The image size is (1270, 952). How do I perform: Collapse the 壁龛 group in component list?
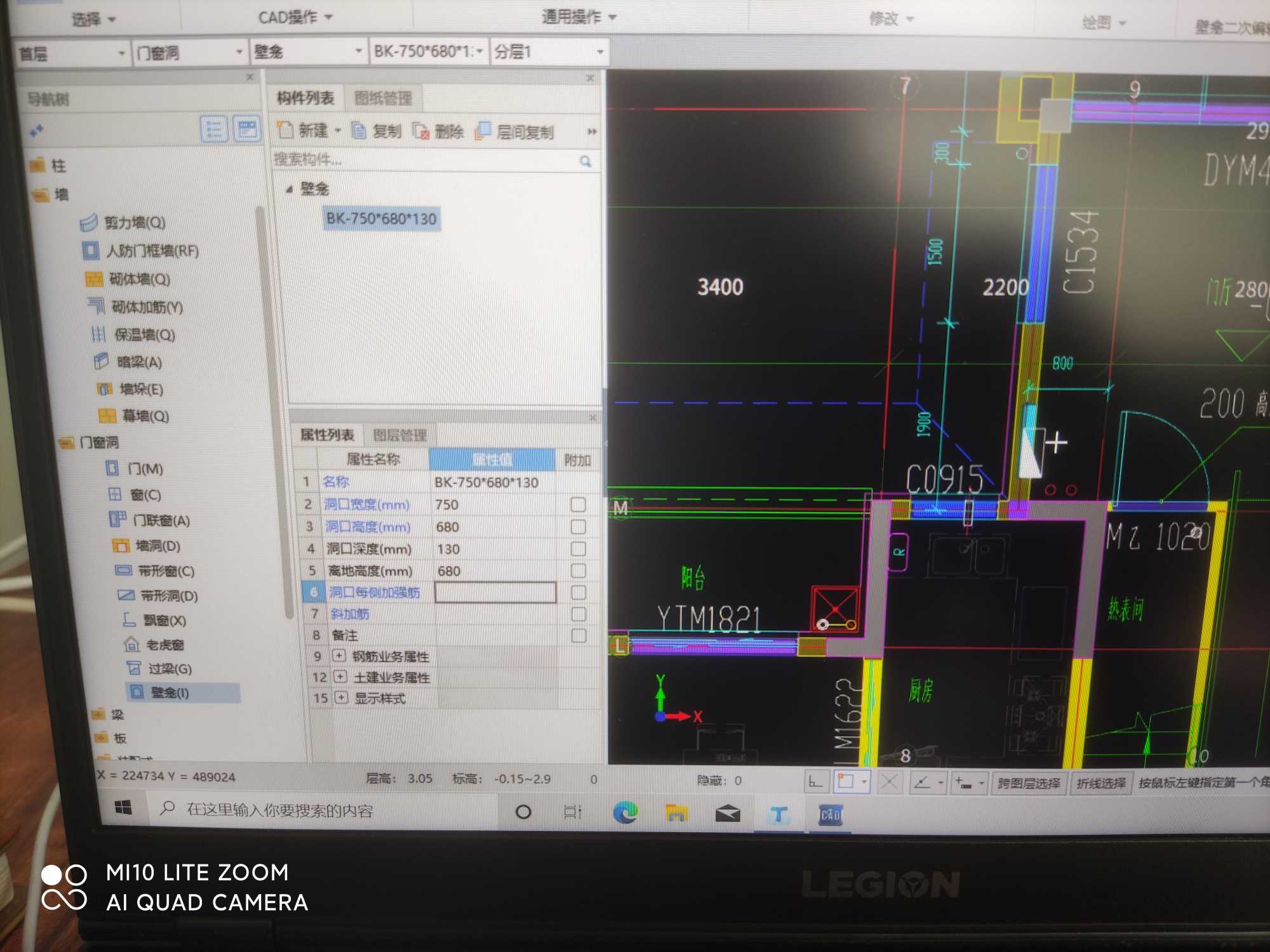[290, 189]
